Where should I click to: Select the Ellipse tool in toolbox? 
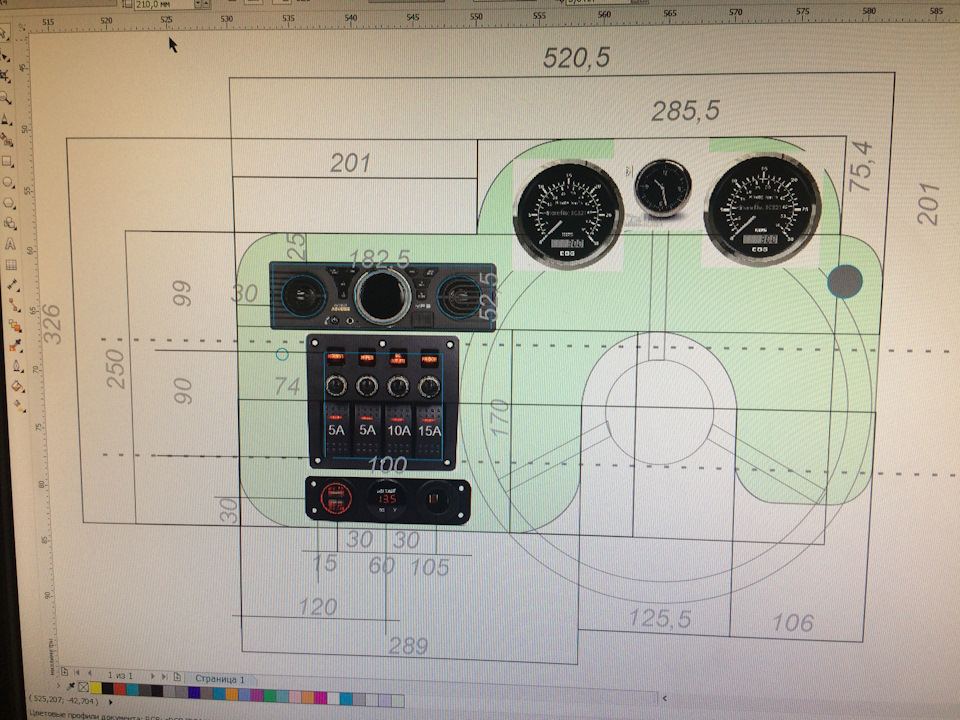[9, 182]
